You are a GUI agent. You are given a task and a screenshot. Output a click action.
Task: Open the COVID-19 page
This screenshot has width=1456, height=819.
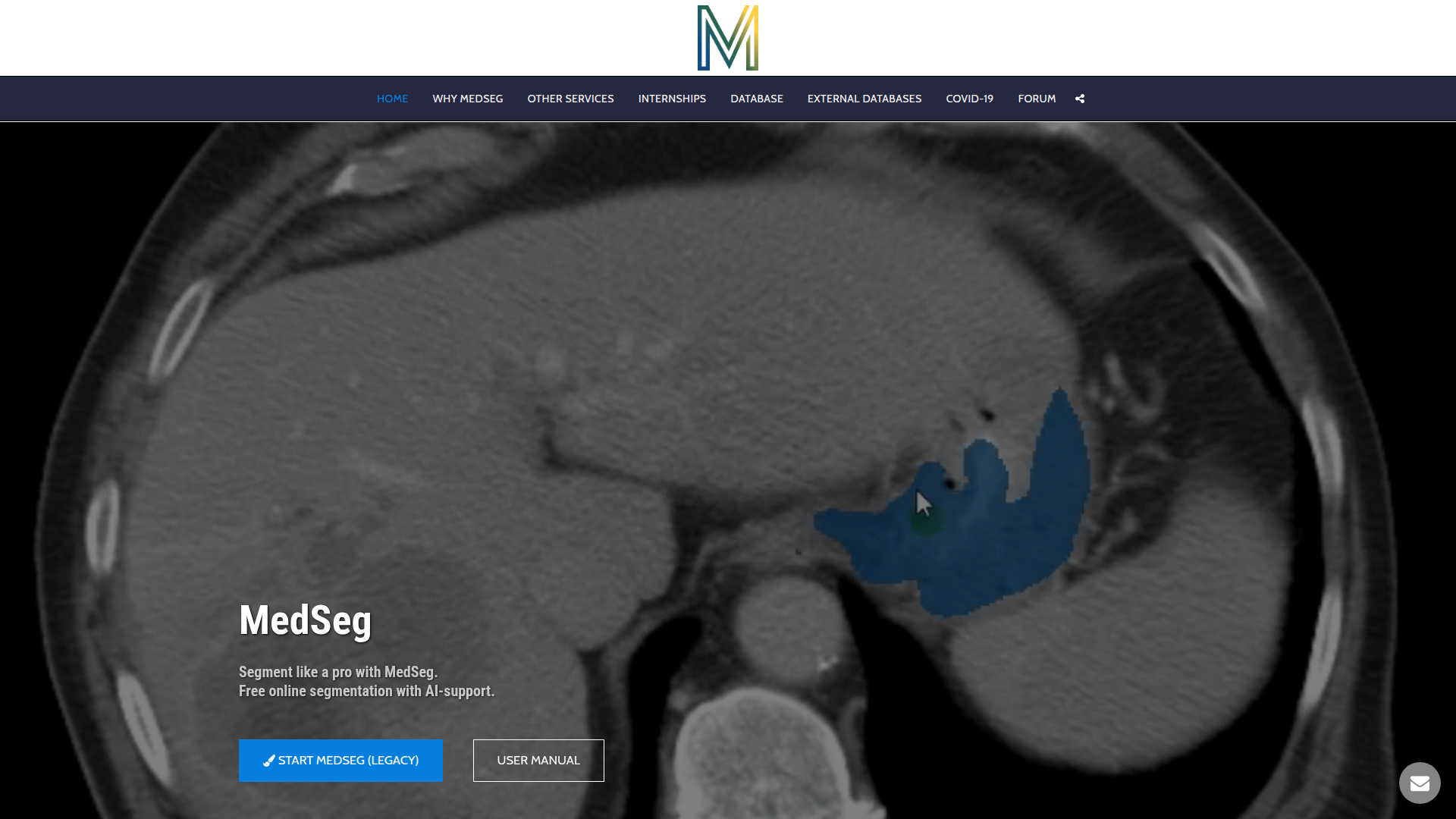pos(970,99)
